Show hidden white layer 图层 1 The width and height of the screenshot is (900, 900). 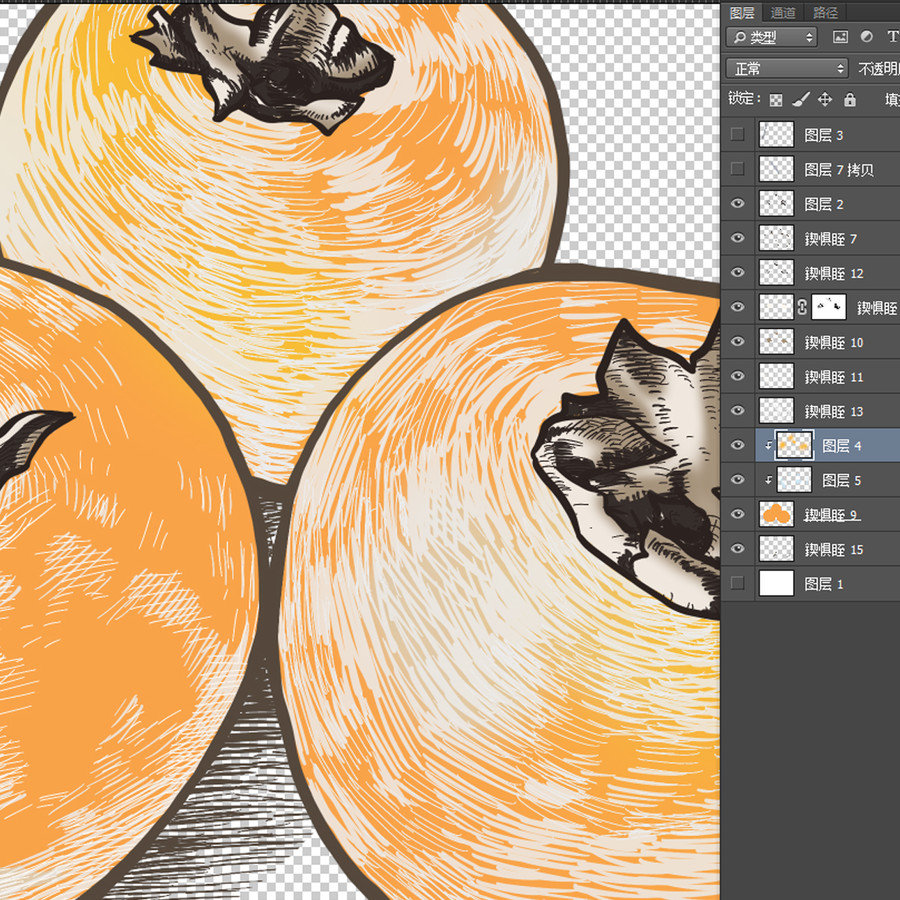[x=738, y=583]
